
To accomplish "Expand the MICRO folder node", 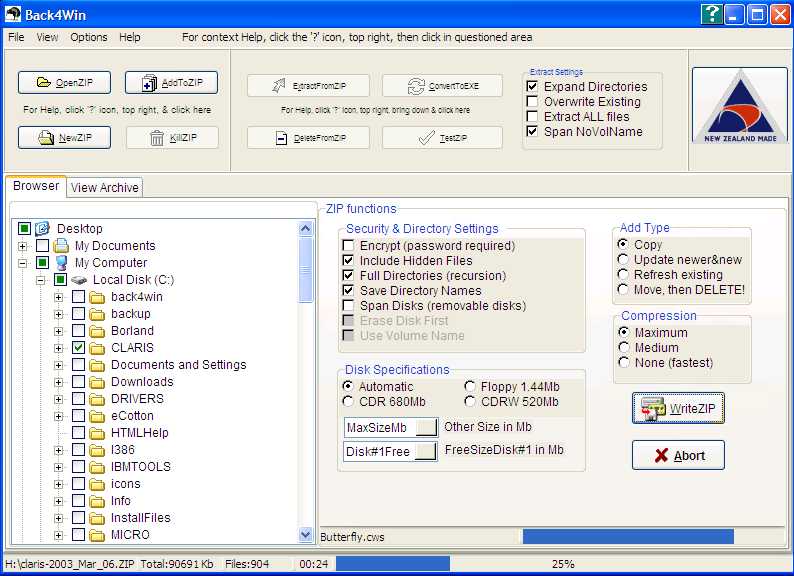I will (59, 535).
